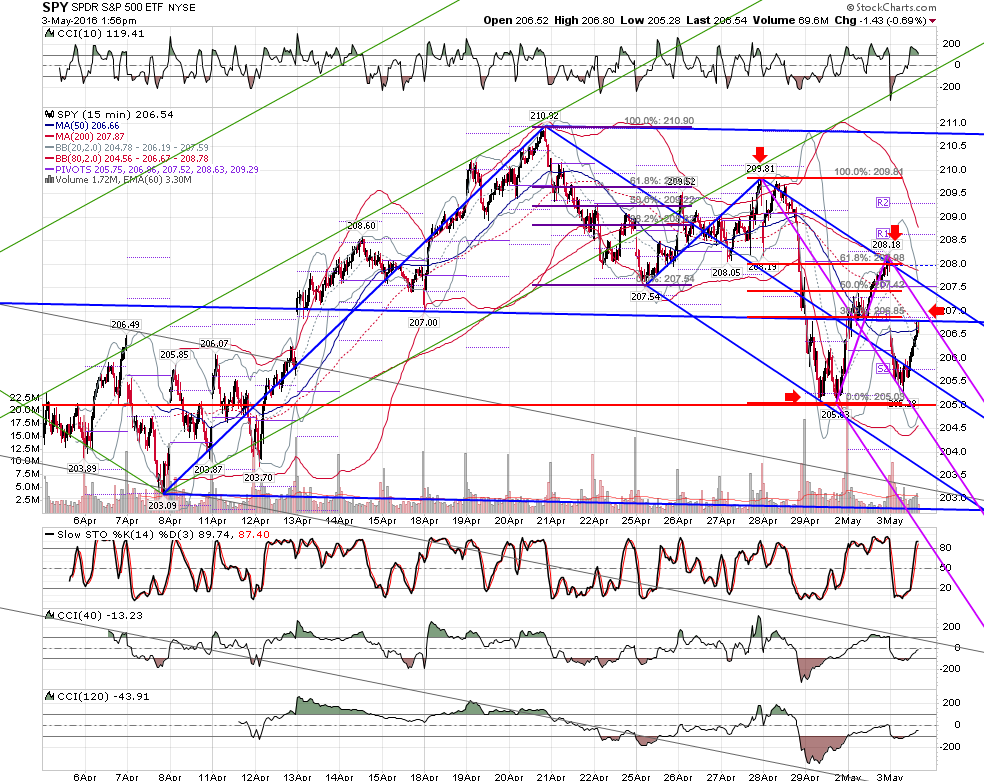The image size is (984, 781).
Task: Click the area icon beside CCI(10)
Action: tap(50, 34)
